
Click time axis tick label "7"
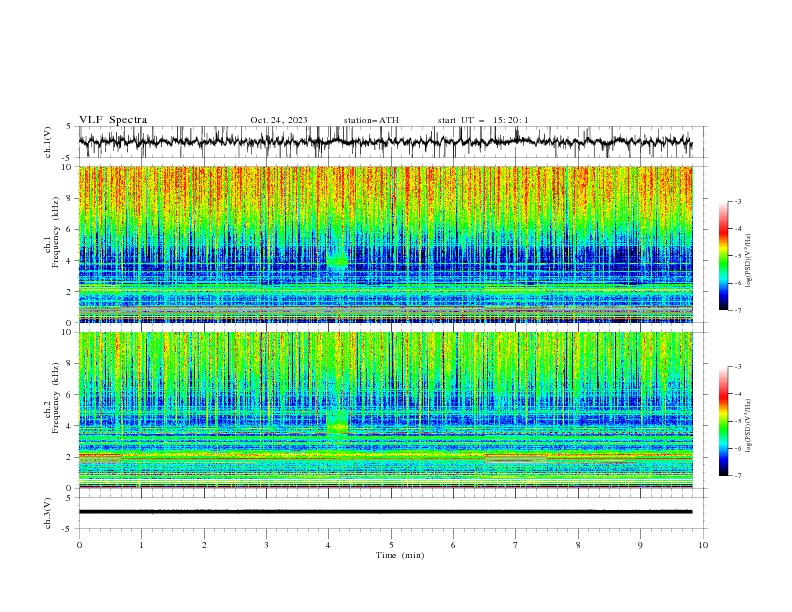coord(516,545)
